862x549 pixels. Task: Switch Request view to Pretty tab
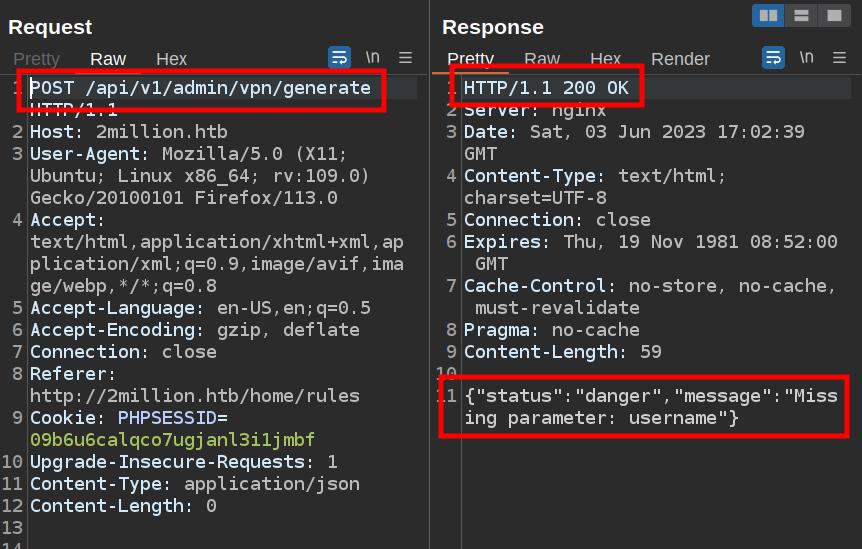click(x=36, y=59)
